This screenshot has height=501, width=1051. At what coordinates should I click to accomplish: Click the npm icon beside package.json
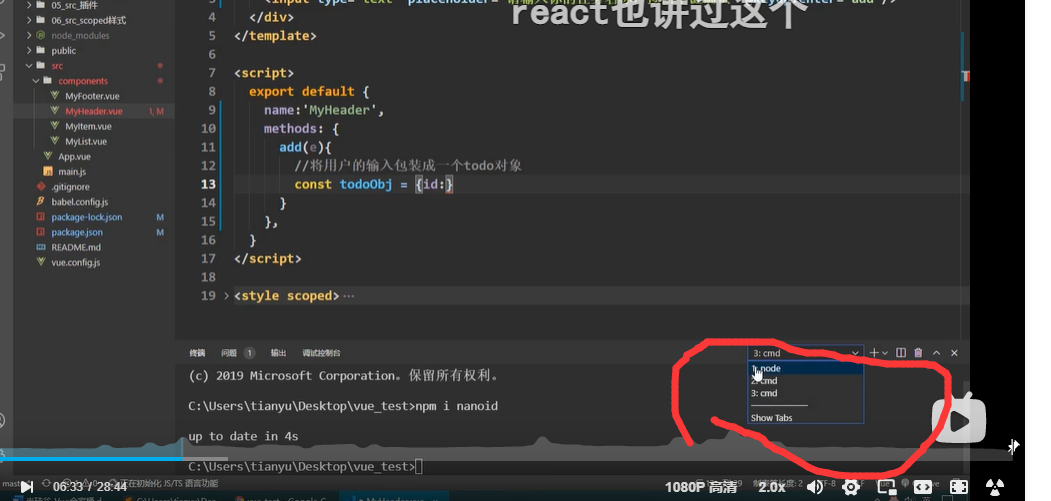pos(41,232)
